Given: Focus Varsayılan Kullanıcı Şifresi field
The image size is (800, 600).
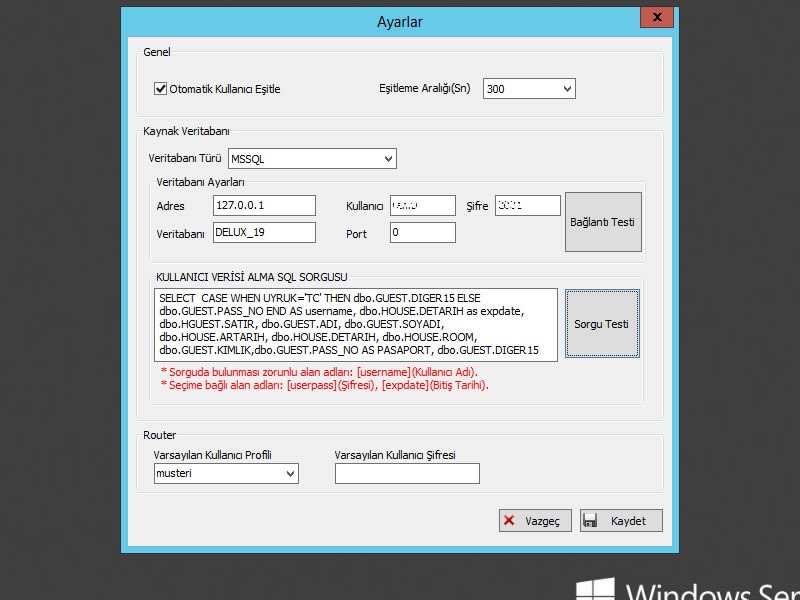Looking at the screenshot, I should (x=407, y=473).
